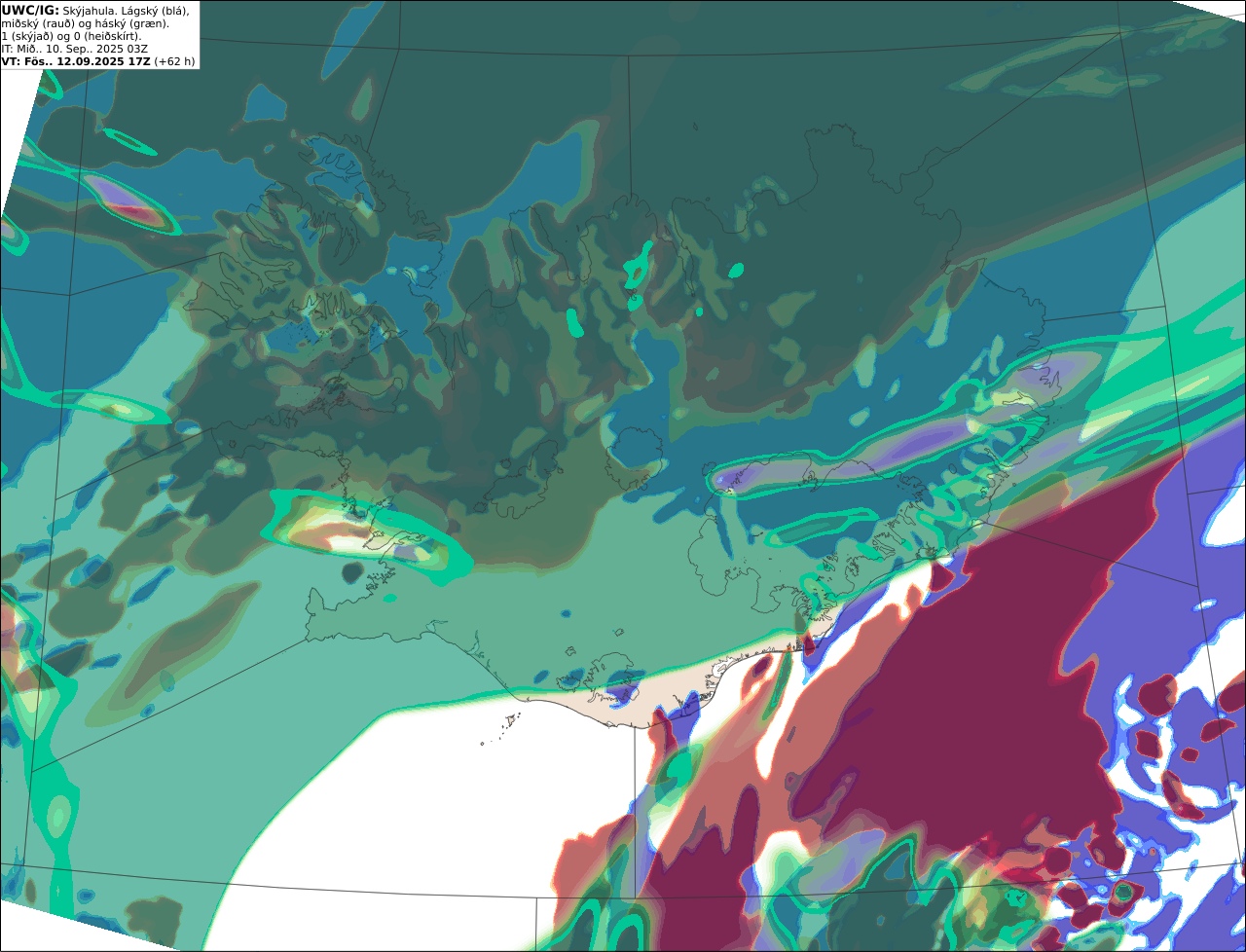The height and width of the screenshot is (952, 1246).
Task: Click the 'IT: Mið.. 10. Sep.. 2025 03Z' line
Action: click(x=75, y=49)
